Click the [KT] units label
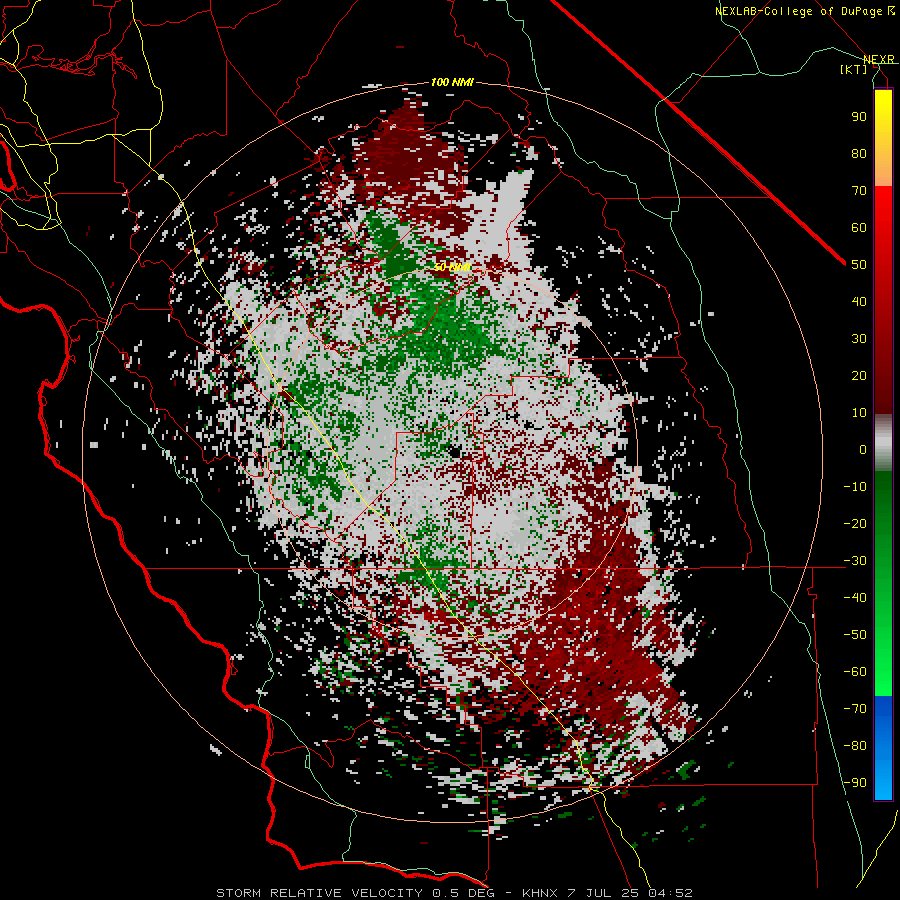Image resolution: width=900 pixels, height=900 pixels. point(854,69)
